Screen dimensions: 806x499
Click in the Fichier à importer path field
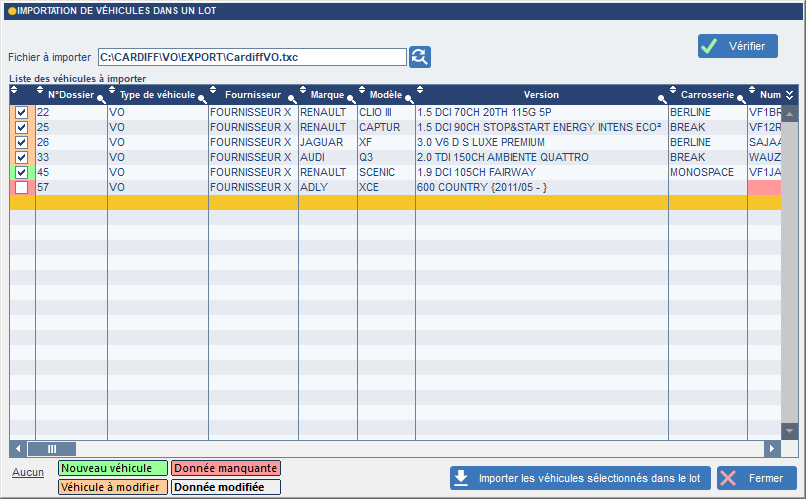252,57
